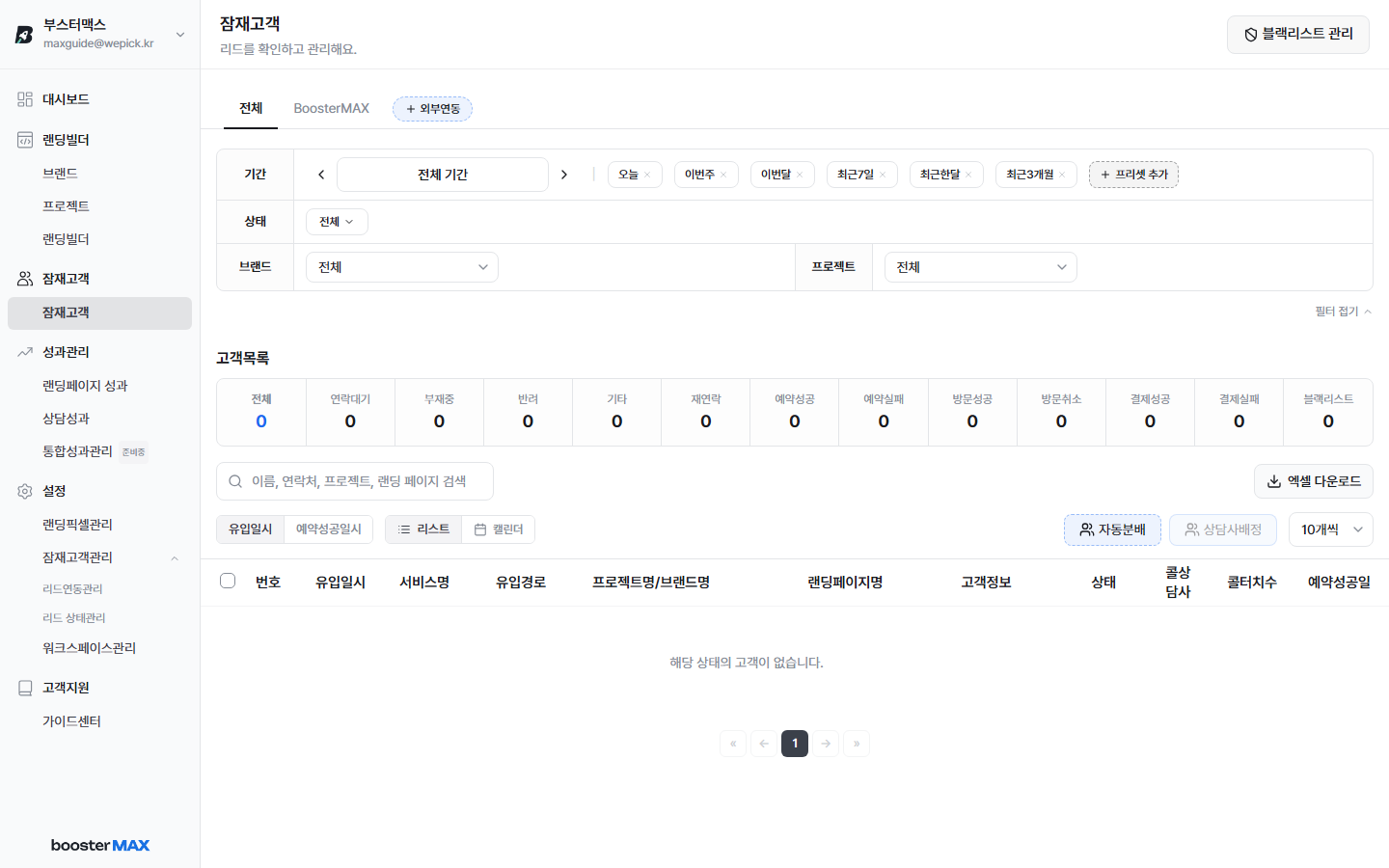
Task: Collapse the 잠재고객관리 submenu
Action: point(175,558)
